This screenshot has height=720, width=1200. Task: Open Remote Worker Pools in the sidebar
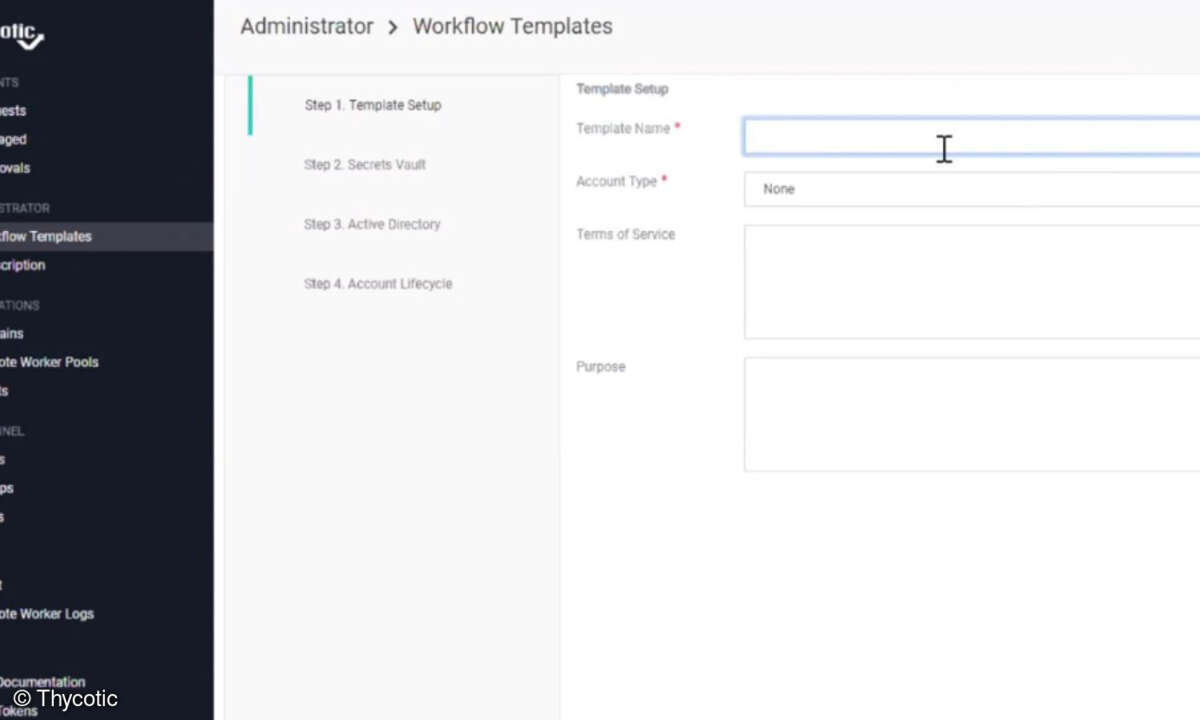[x=49, y=362]
